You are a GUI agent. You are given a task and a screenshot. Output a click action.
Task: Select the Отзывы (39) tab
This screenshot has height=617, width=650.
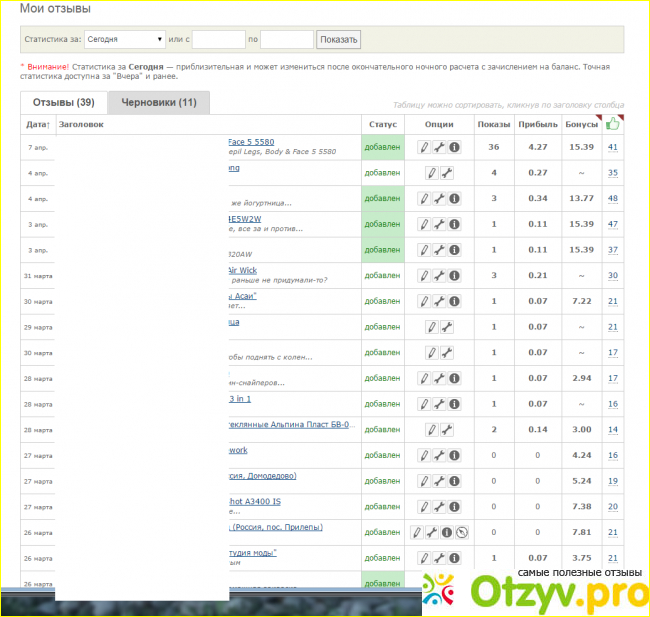click(64, 102)
